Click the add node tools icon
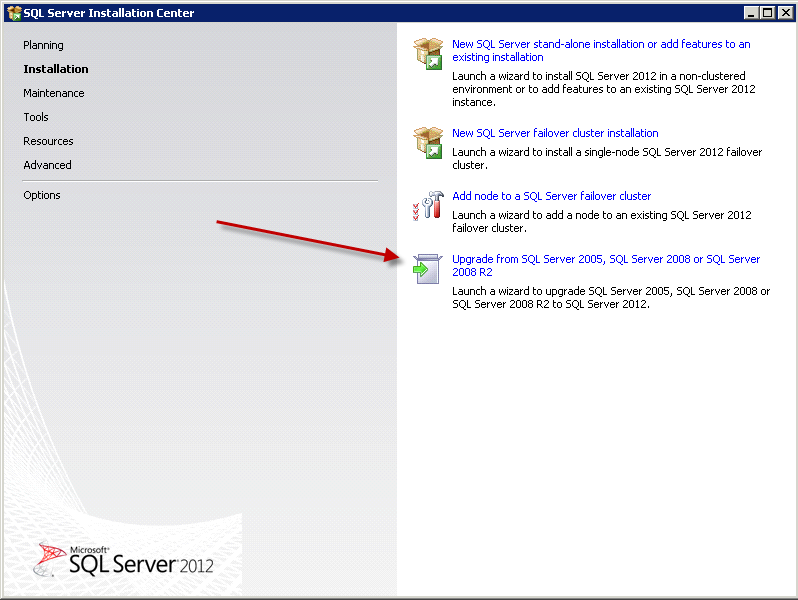Image resolution: width=798 pixels, height=600 pixels. (x=428, y=206)
